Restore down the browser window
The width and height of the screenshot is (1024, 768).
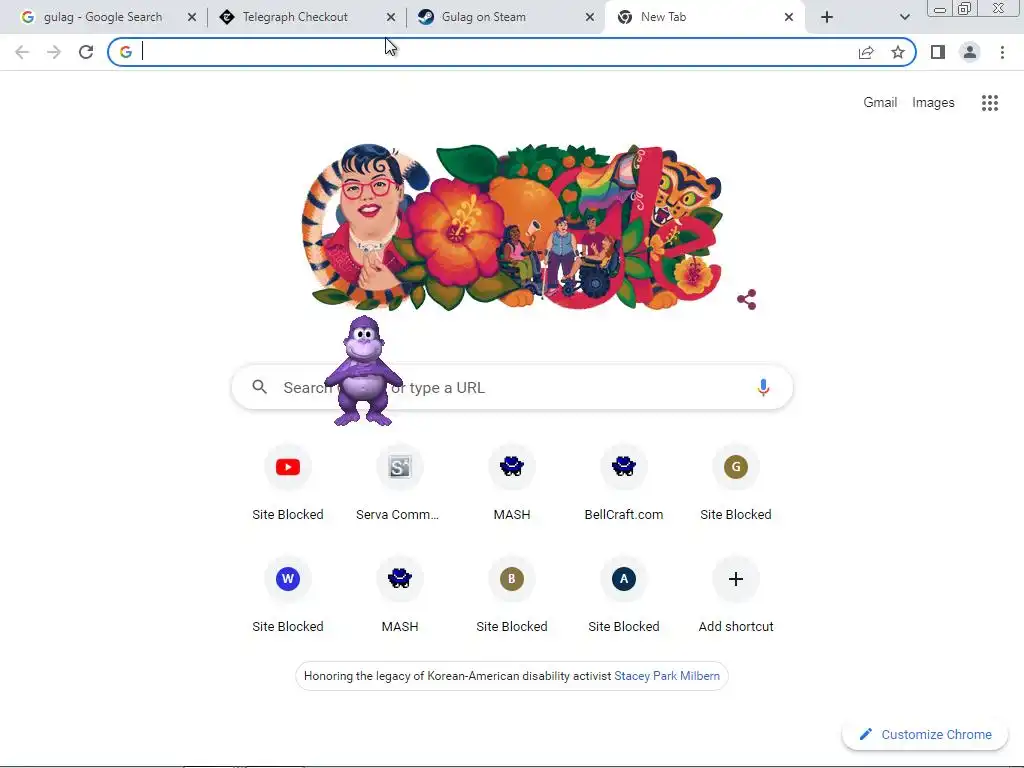(964, 8)
